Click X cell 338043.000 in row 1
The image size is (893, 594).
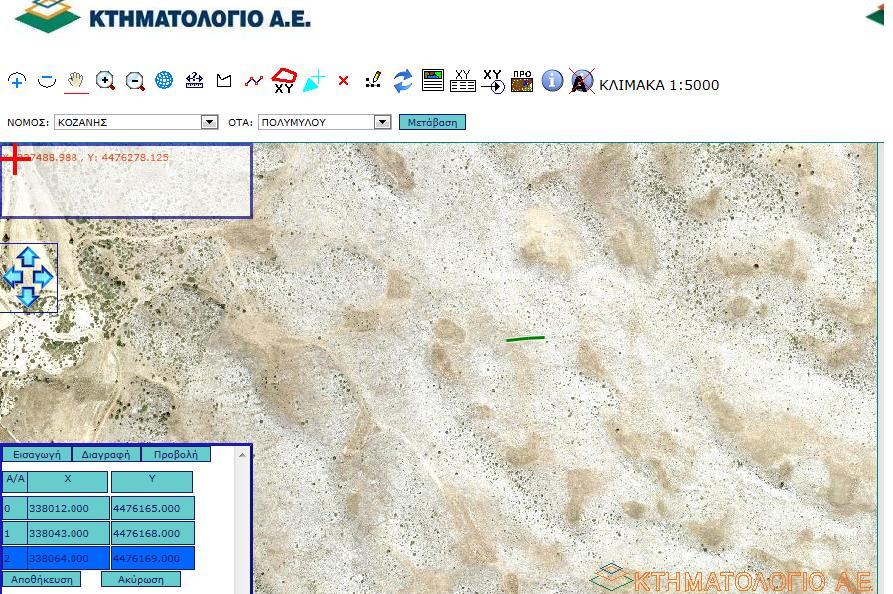68,533
